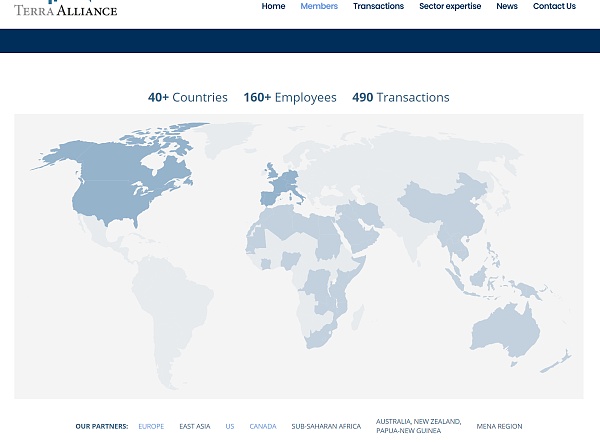Select Sector expertise in navigation
The height and width of the screenshot is (442, 600).
pyautogui.click(x=450, y=6)
